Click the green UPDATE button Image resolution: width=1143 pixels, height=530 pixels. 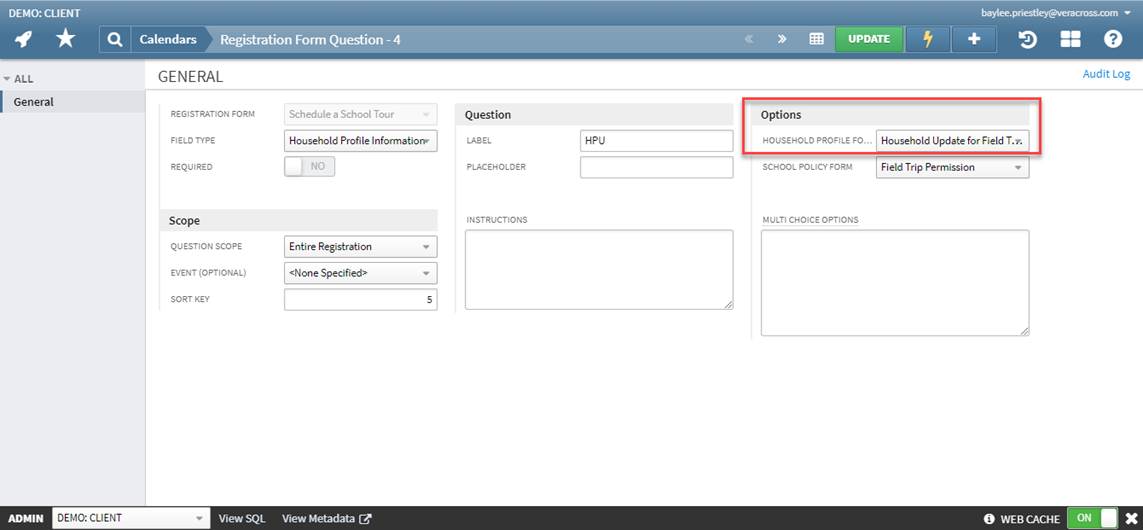[x=869, y=39]
